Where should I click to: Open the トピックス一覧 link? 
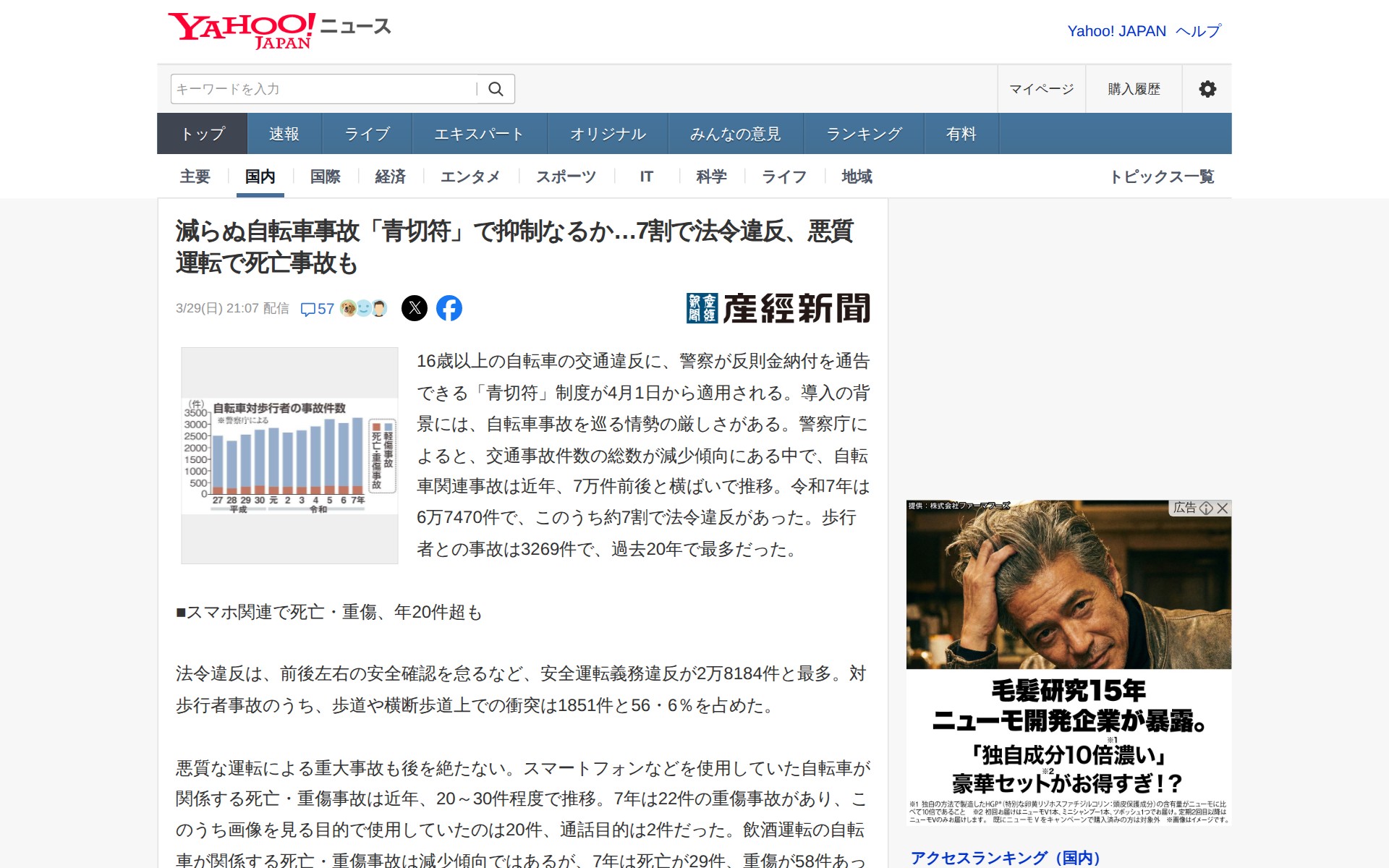coord(1162,176)
